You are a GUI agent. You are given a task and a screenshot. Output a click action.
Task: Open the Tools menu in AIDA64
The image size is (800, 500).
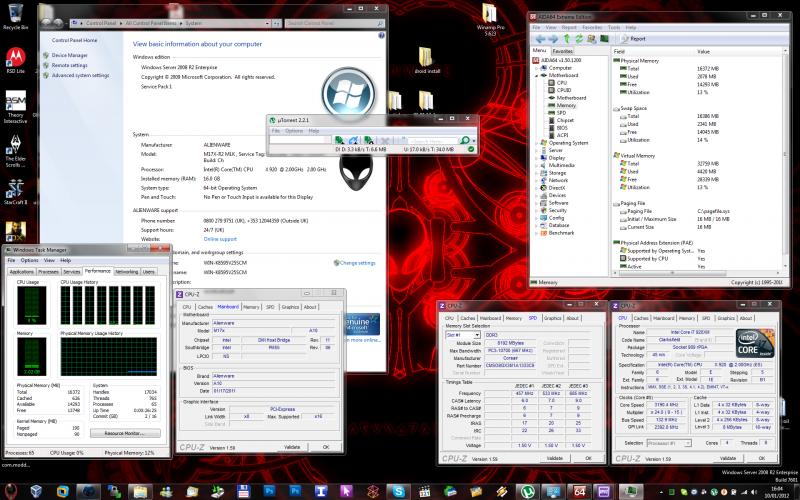[x=614, y=28]
